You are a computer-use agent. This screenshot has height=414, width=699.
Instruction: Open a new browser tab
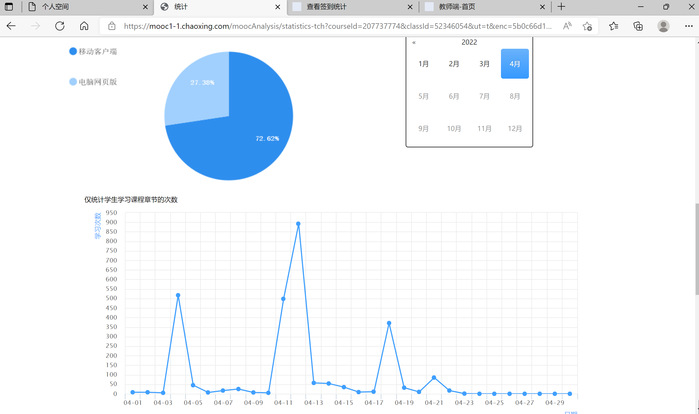tap(562, 7)
